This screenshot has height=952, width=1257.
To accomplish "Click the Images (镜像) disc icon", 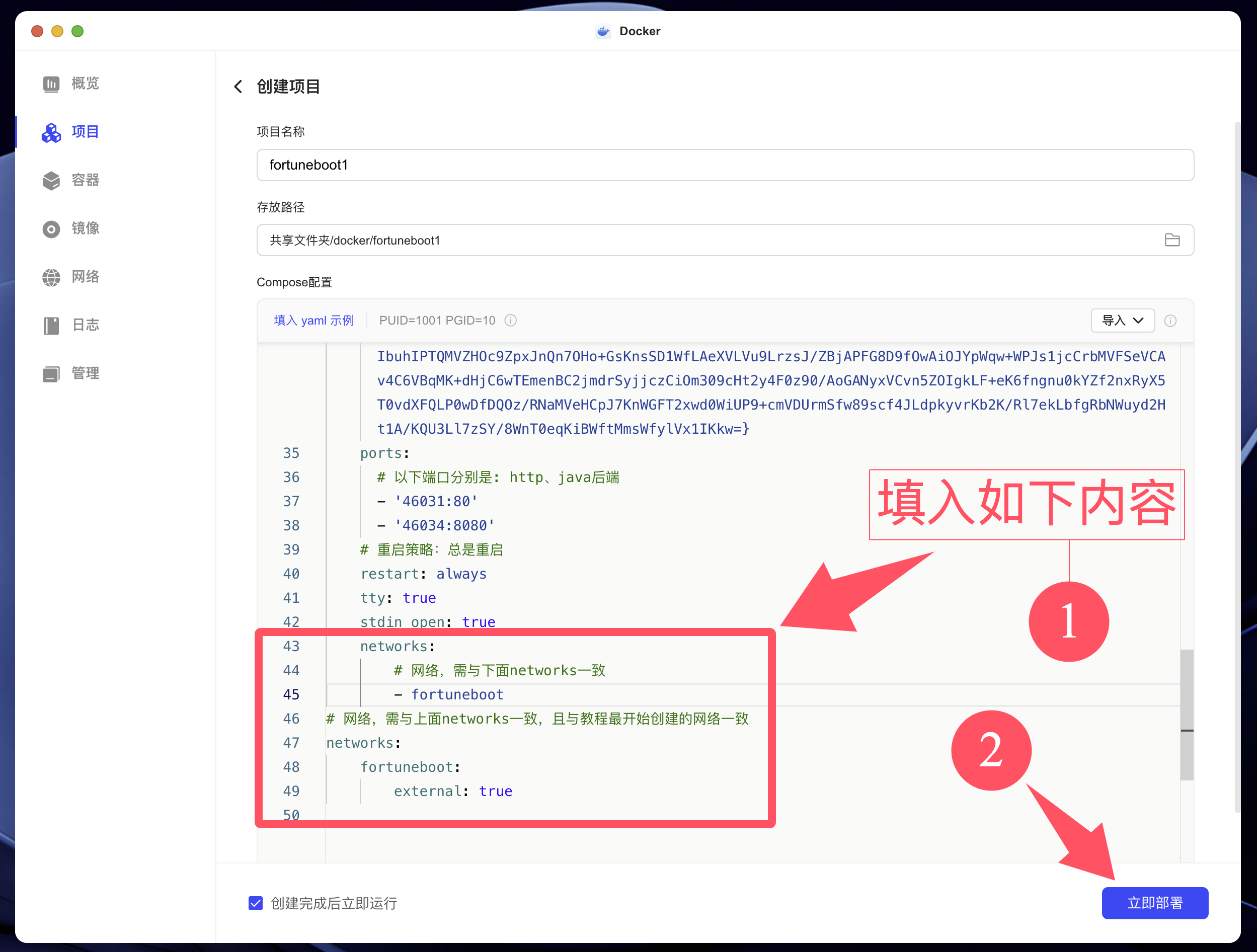I will (x=51, y=229).
